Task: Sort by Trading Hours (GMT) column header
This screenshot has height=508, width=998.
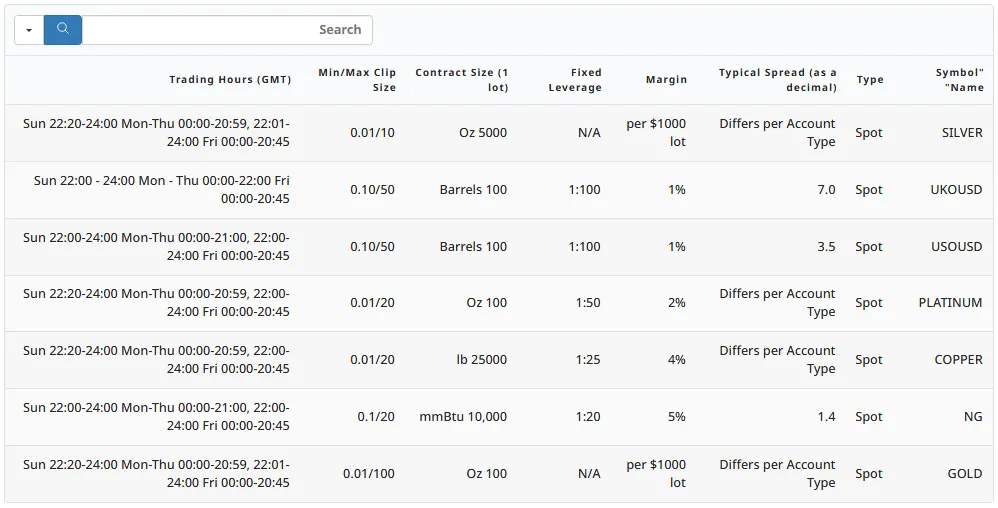Action: [230, 80]
